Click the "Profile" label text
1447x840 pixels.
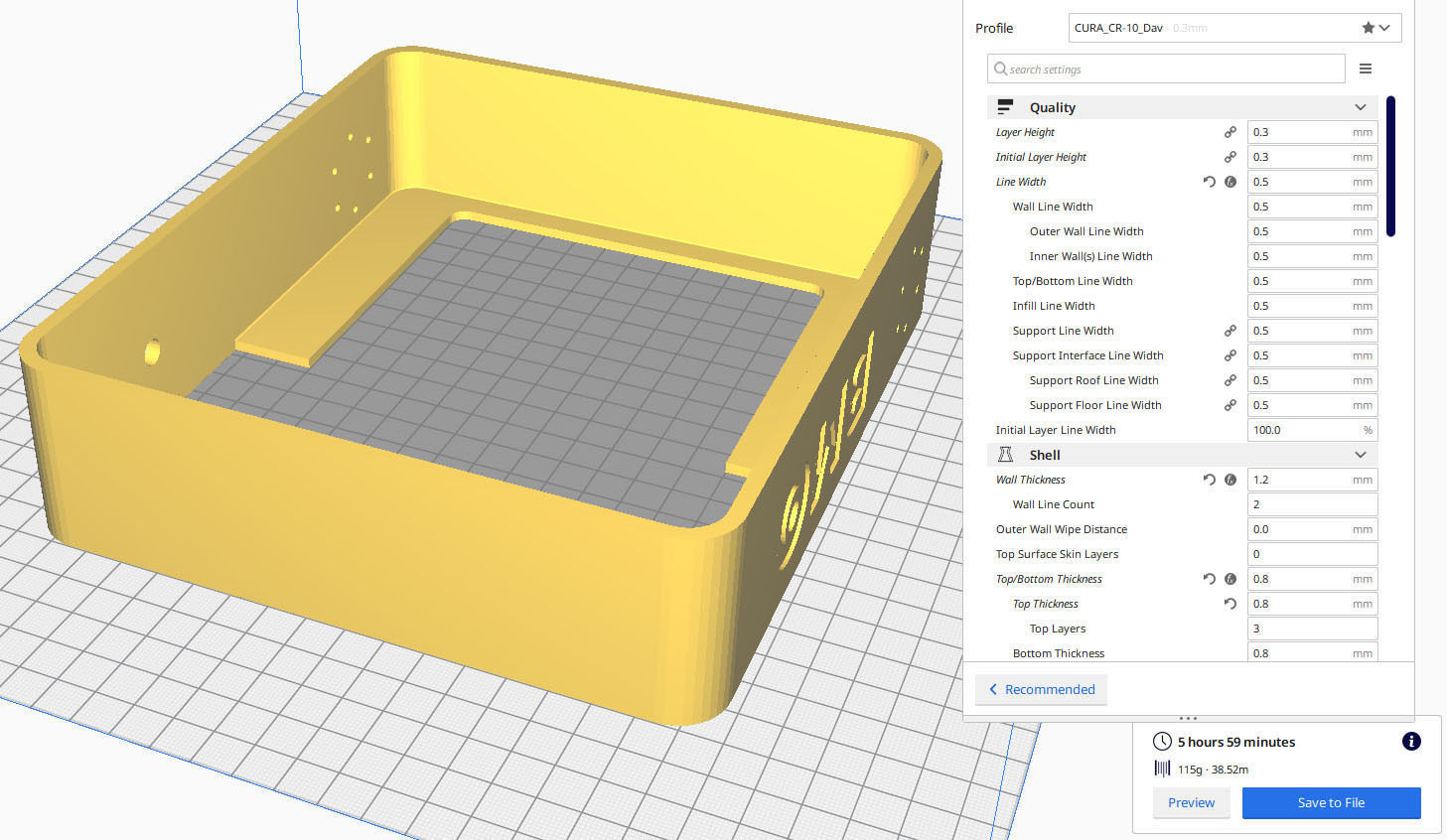(x=994, y=28)
